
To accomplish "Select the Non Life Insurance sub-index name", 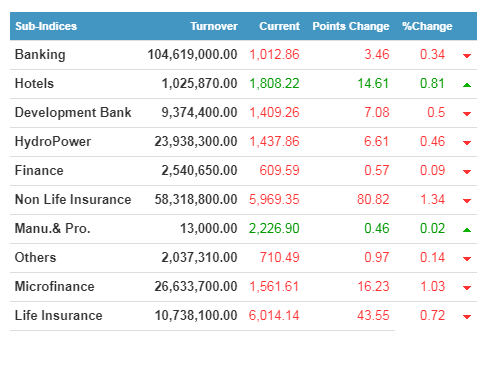I will click(x=73, y=199).
